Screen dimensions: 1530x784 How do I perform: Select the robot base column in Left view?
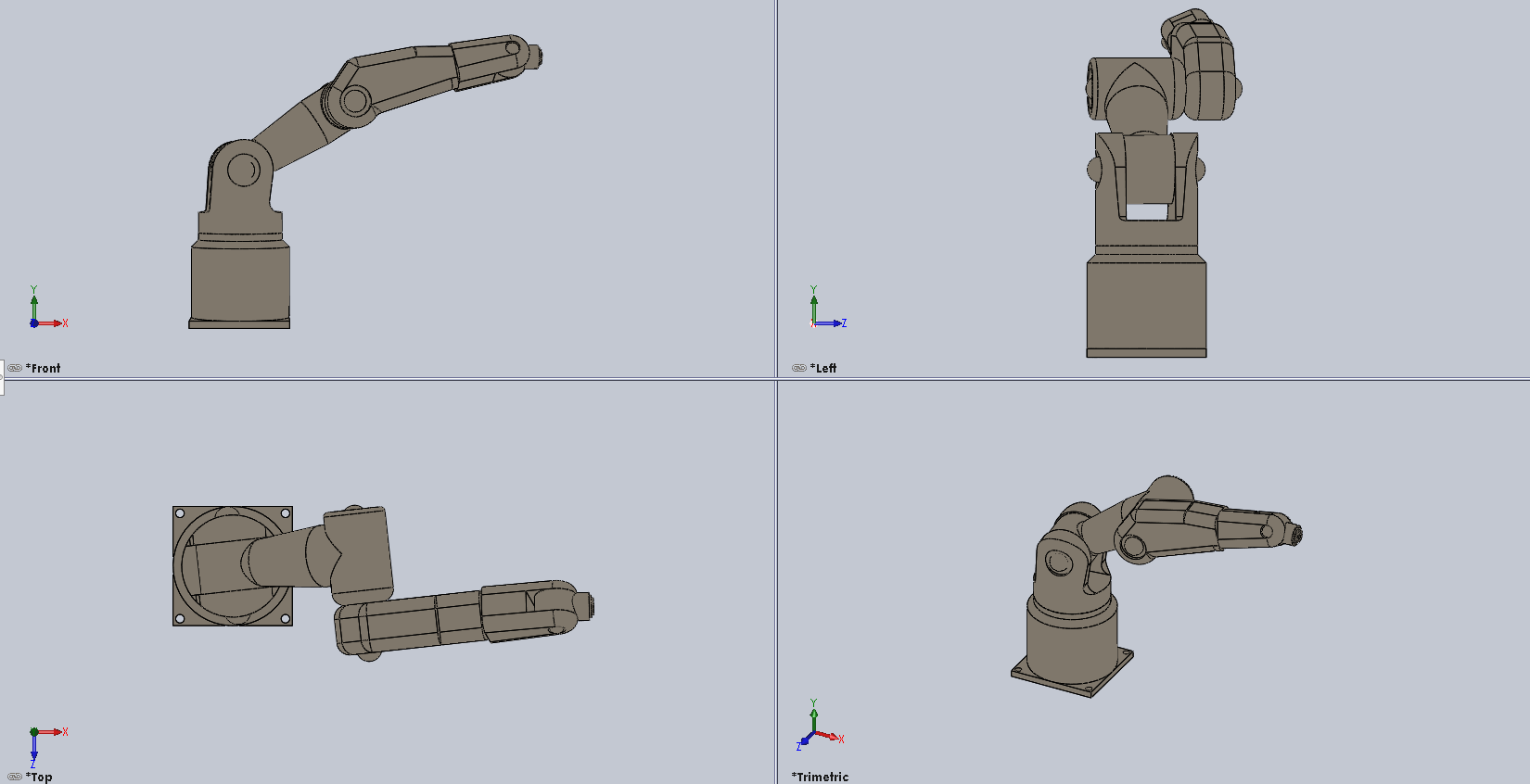[1146, 306]
